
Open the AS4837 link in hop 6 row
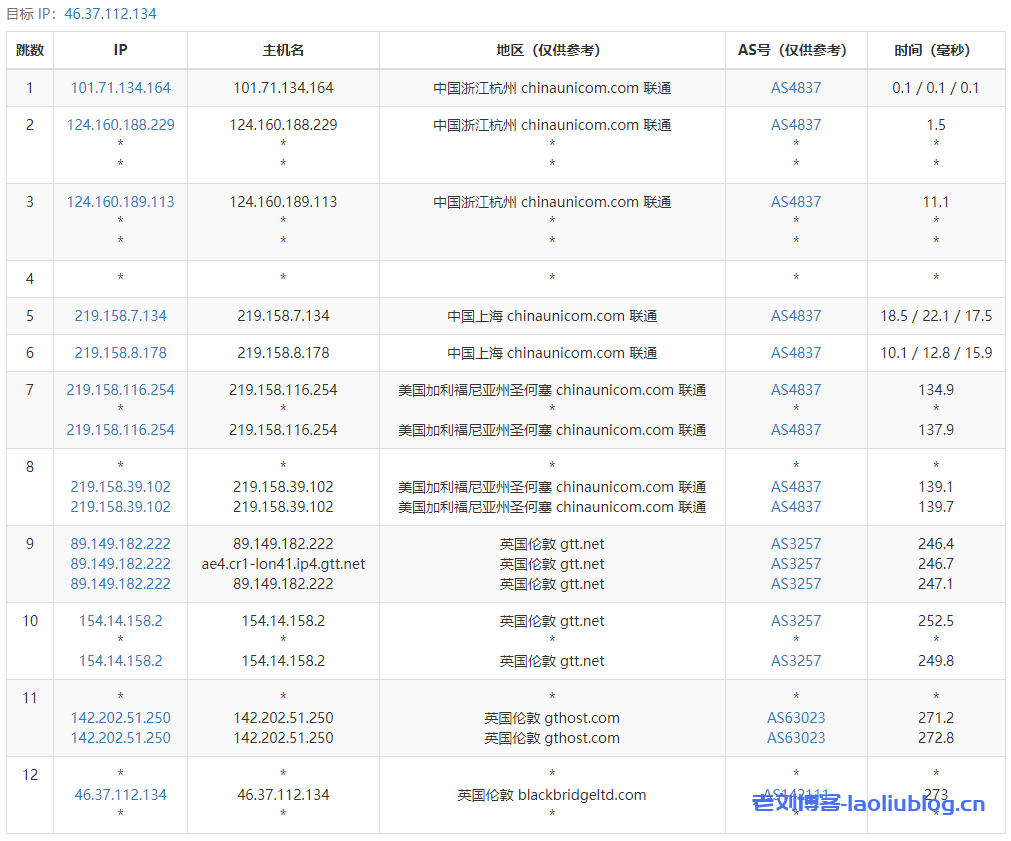pos(795,353)
